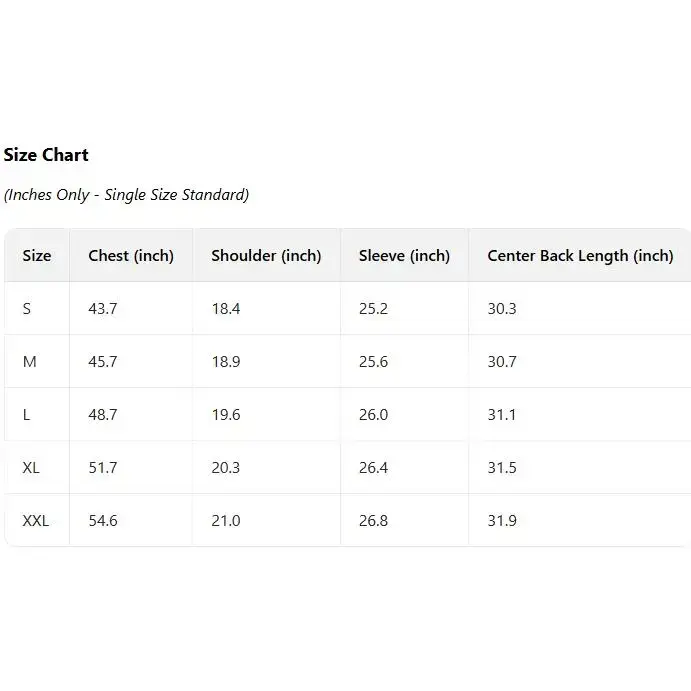This screenshot has width=691, height=691.
Task: Select the Chest (inch) column header
Action: click(131, 256)
